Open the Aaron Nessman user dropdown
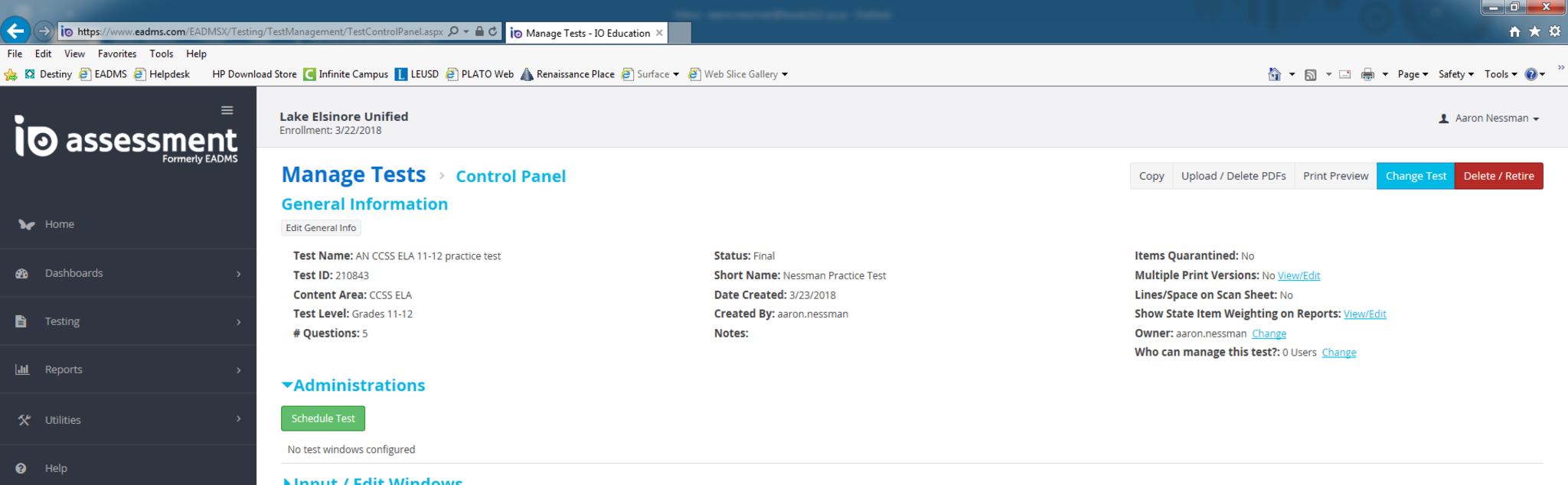 pos(1490,119)
